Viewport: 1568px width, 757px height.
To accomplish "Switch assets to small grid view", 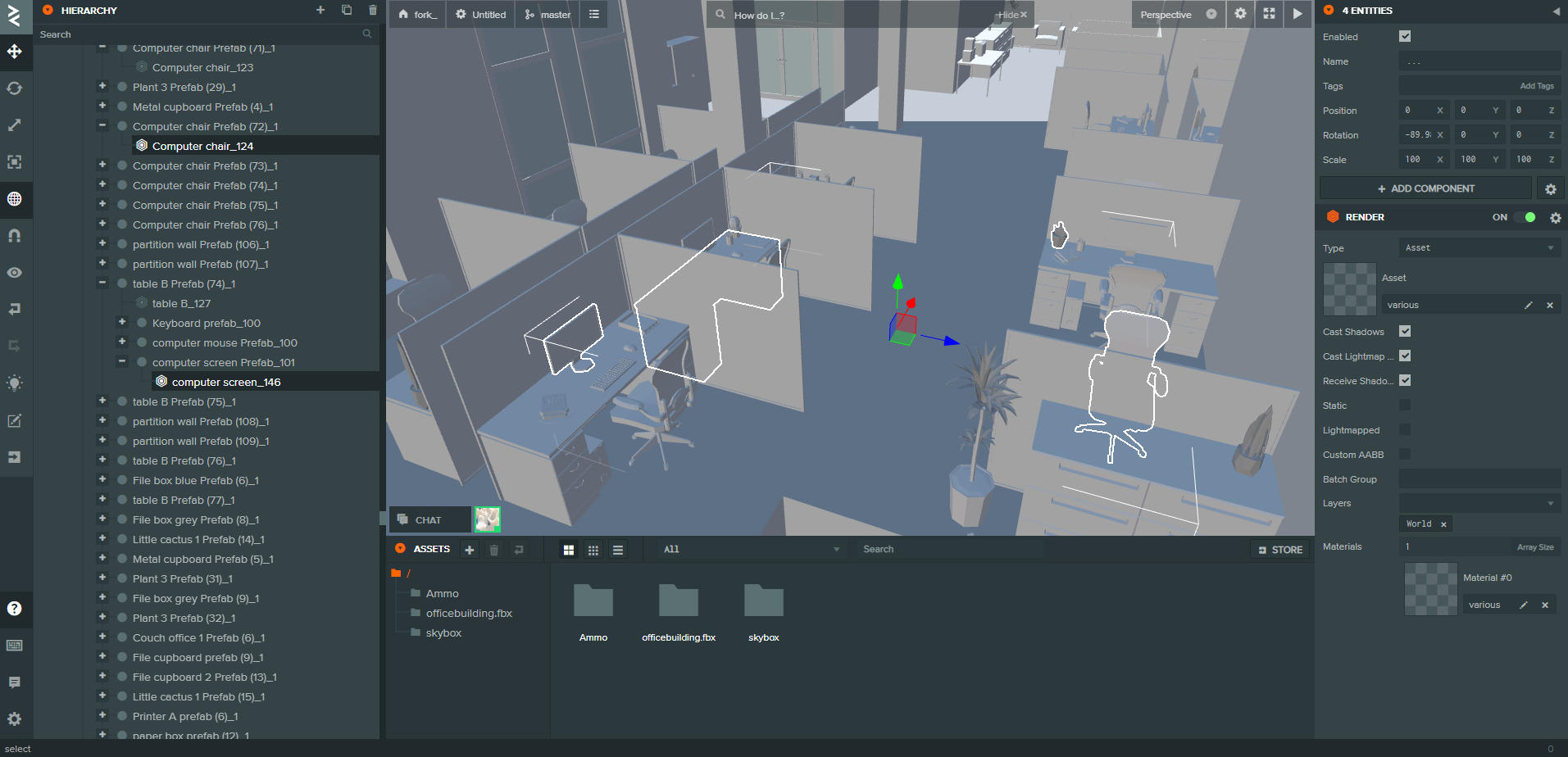I will [593, 550].
